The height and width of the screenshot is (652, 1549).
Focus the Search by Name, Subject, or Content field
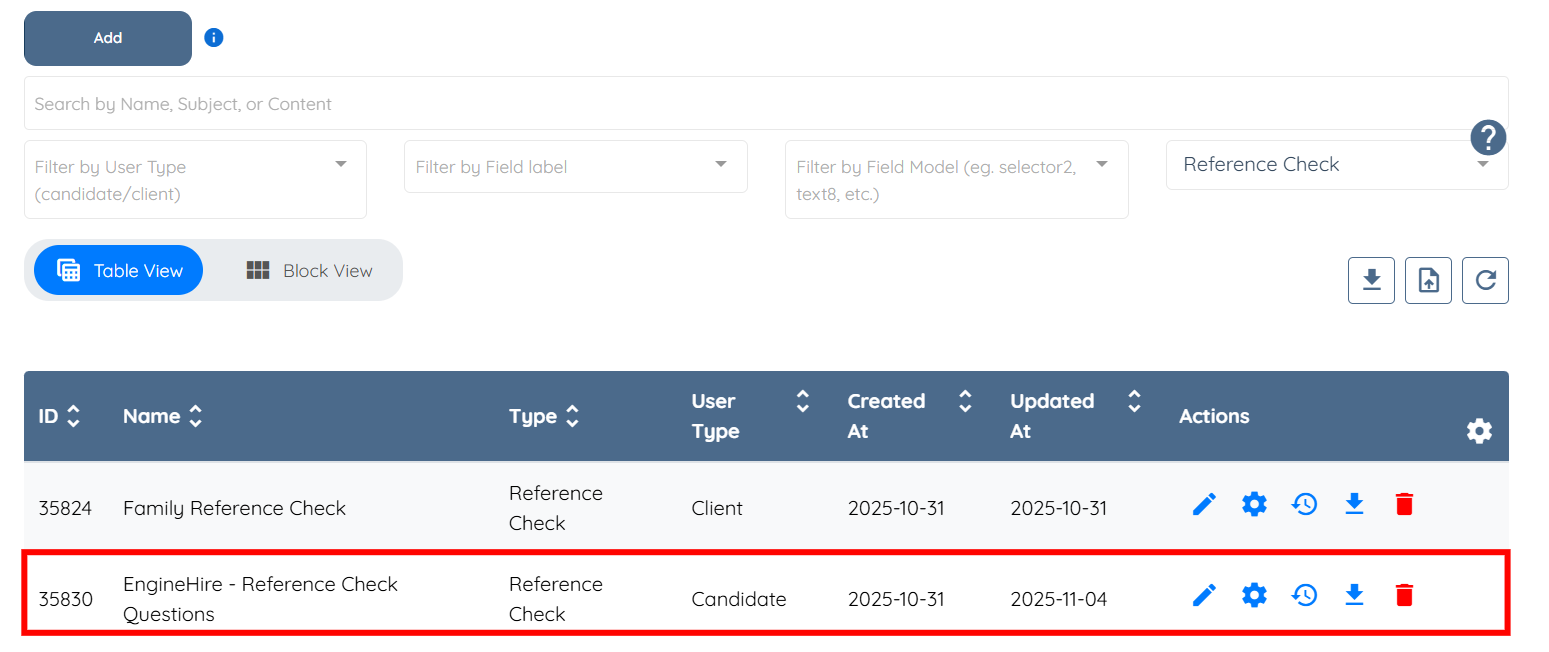(x=766, y=103)
